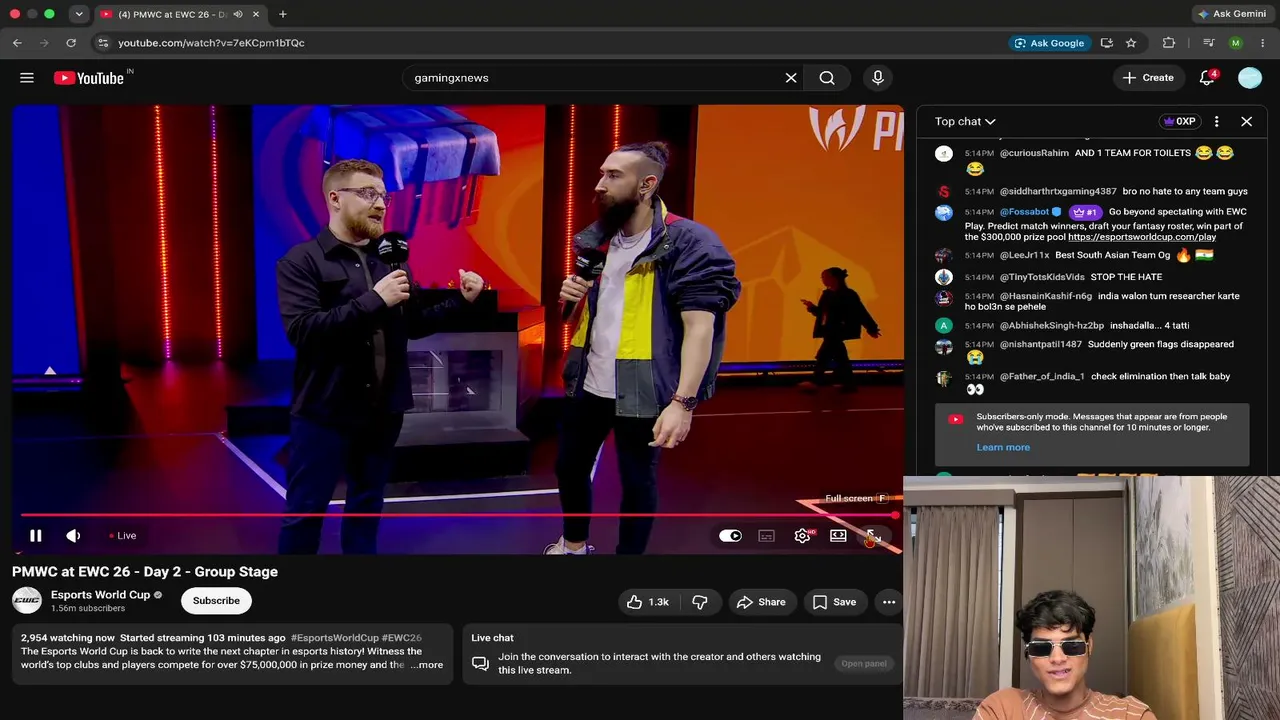Open the tab search dropdown arrow
Image resolution: width=1280 pixels, height=720 pixels.
click(78, 14)
